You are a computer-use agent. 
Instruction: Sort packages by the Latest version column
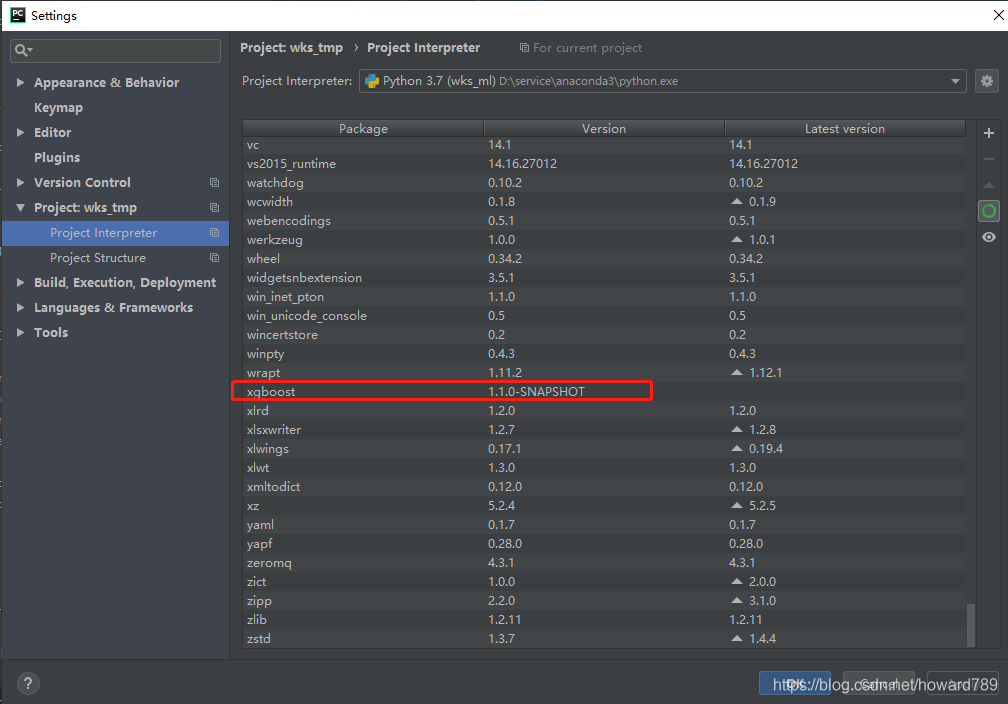click(844, 128)
